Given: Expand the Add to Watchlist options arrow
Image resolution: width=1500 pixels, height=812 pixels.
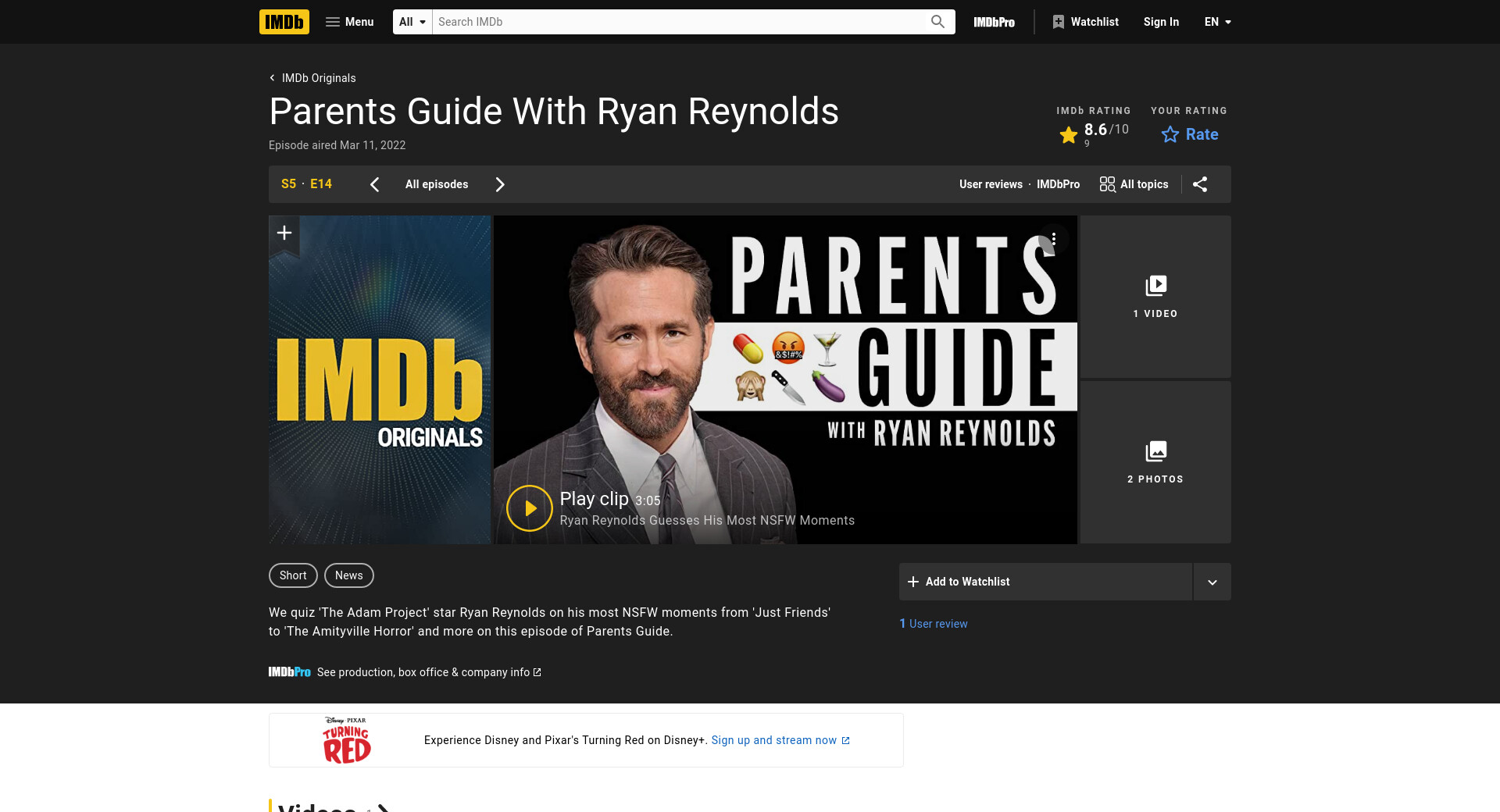Looking at the screenshot, I should 1212,582.
